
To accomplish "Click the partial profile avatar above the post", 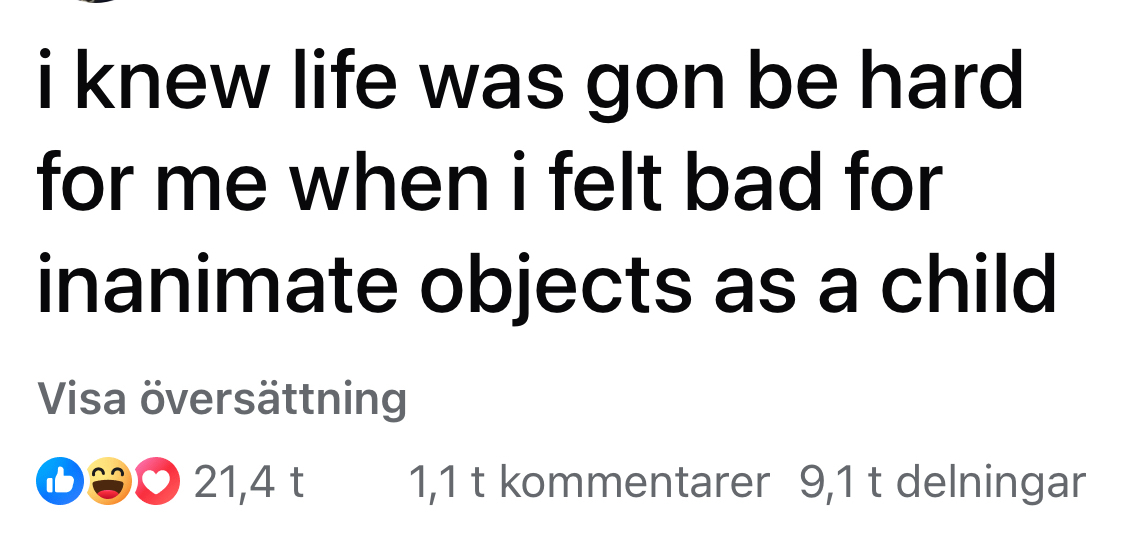I will [95, 1].
